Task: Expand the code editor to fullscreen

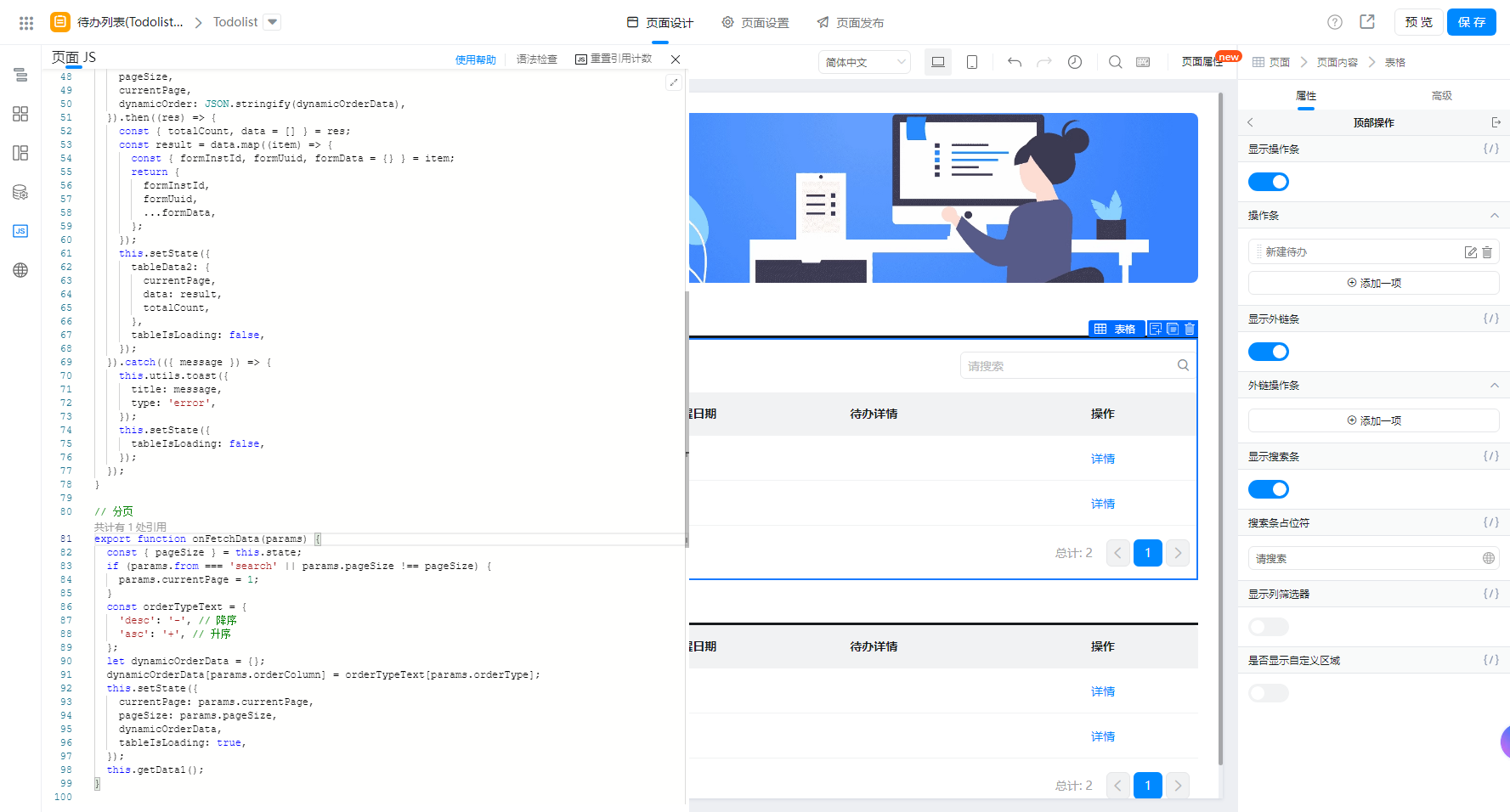Action: point(674,82)
